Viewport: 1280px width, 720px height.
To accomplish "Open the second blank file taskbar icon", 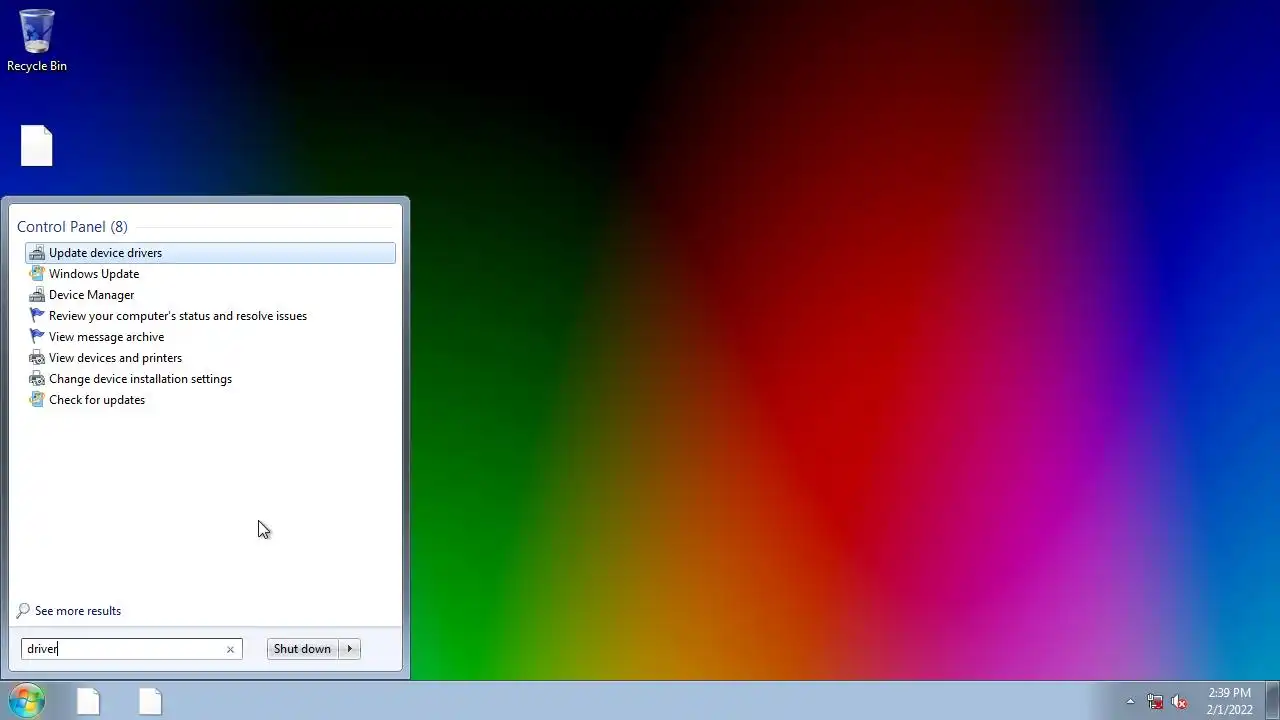I will [x=150, y=702].
